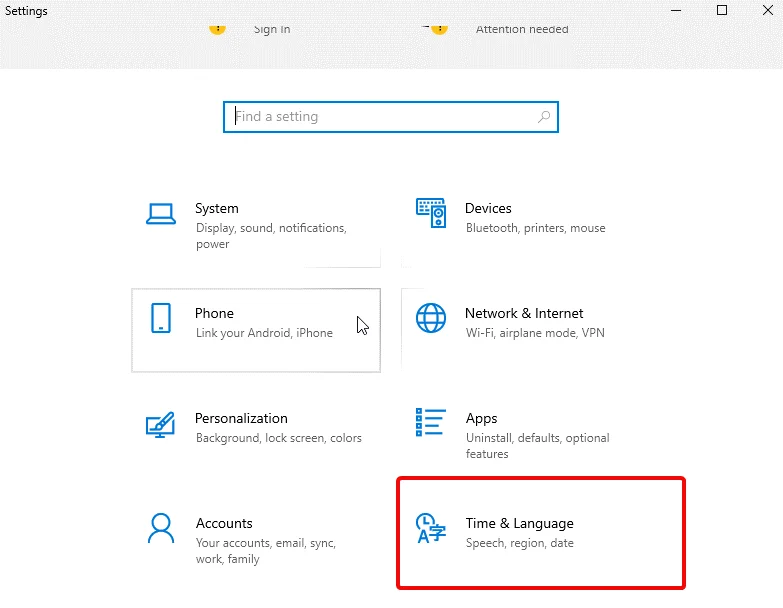Click warning icon beside Sign in
The width and height of the screenshot is (783, 608).
tap(217, 28)
